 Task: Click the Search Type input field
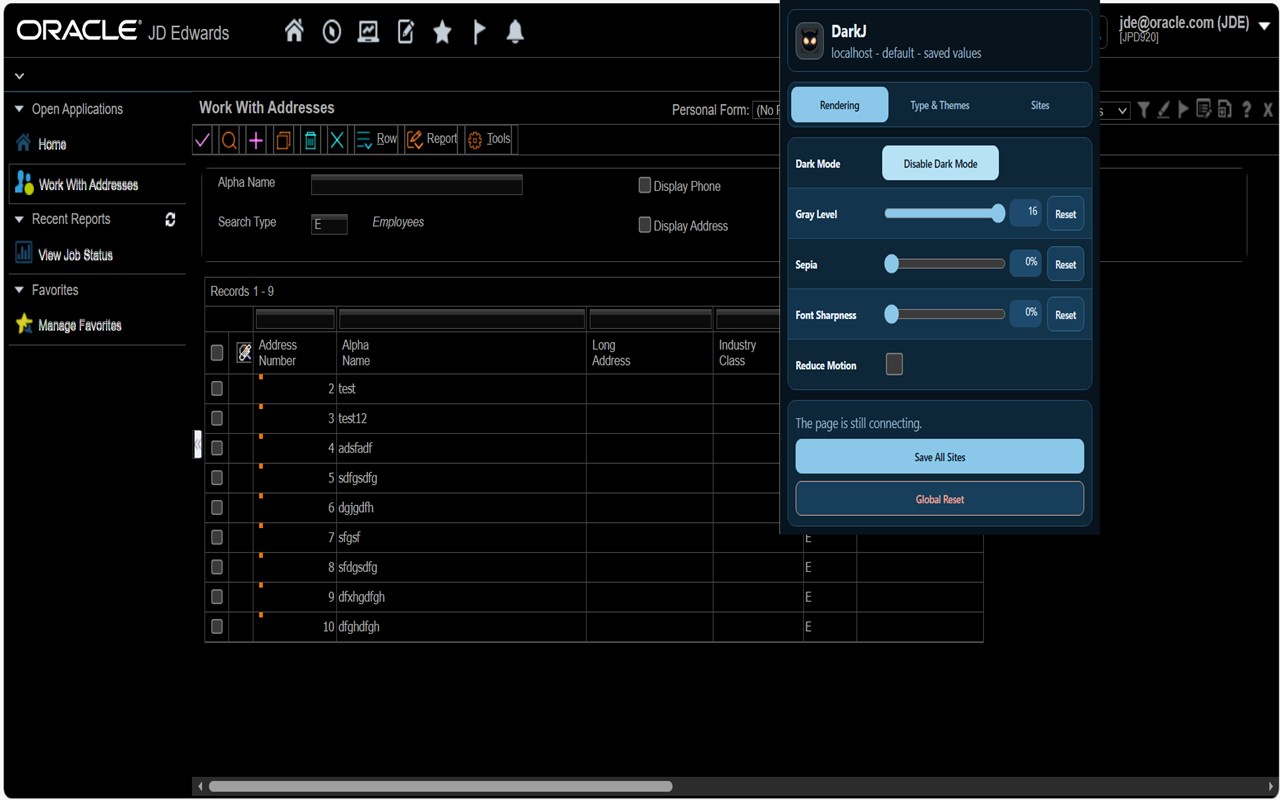click(329, 224)
